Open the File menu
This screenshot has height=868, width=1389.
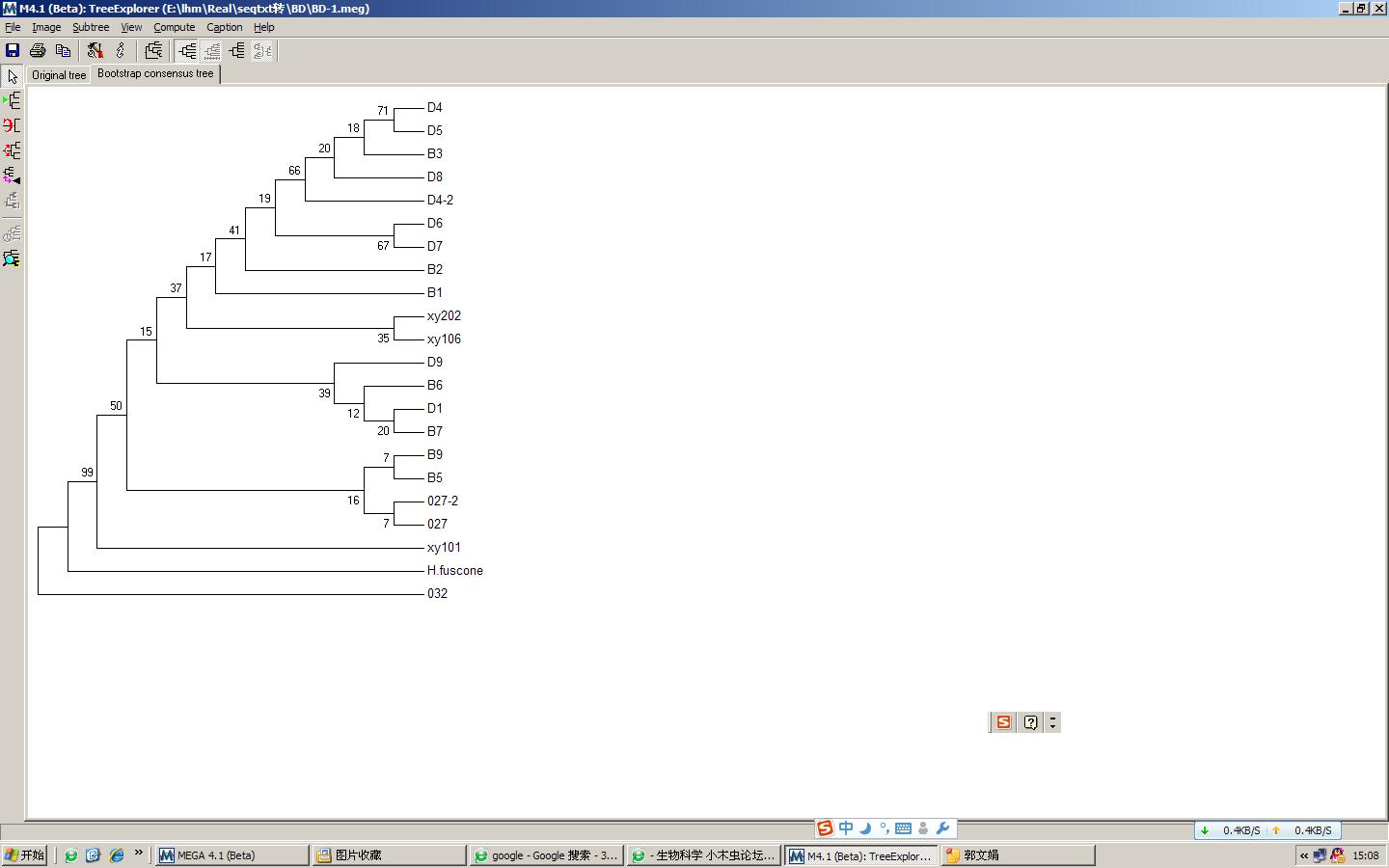[13, 27]
